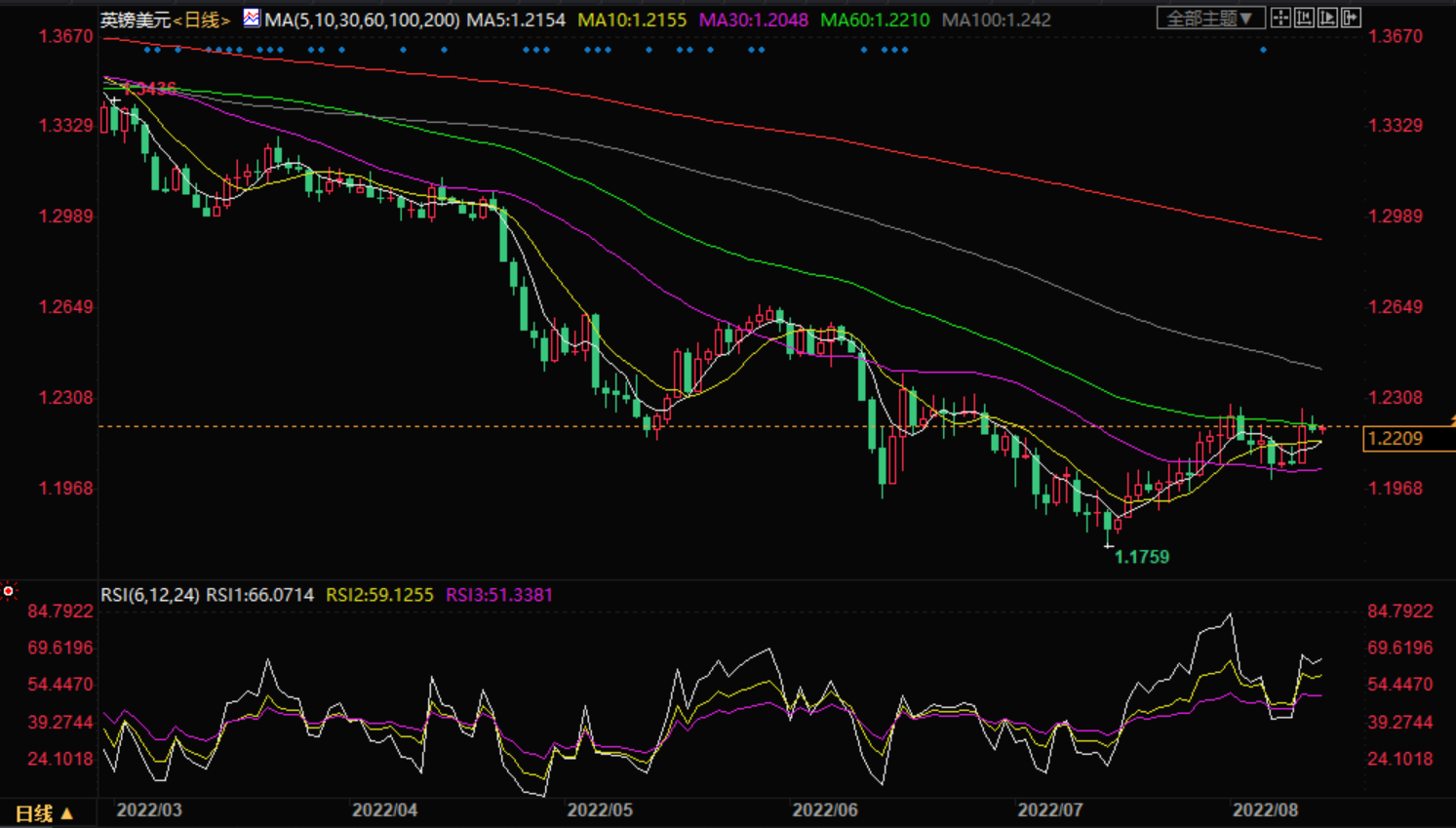This screenshot has width=1456, height=828.
Task: Click the MA60:1.2210 value
Action: 875,20
